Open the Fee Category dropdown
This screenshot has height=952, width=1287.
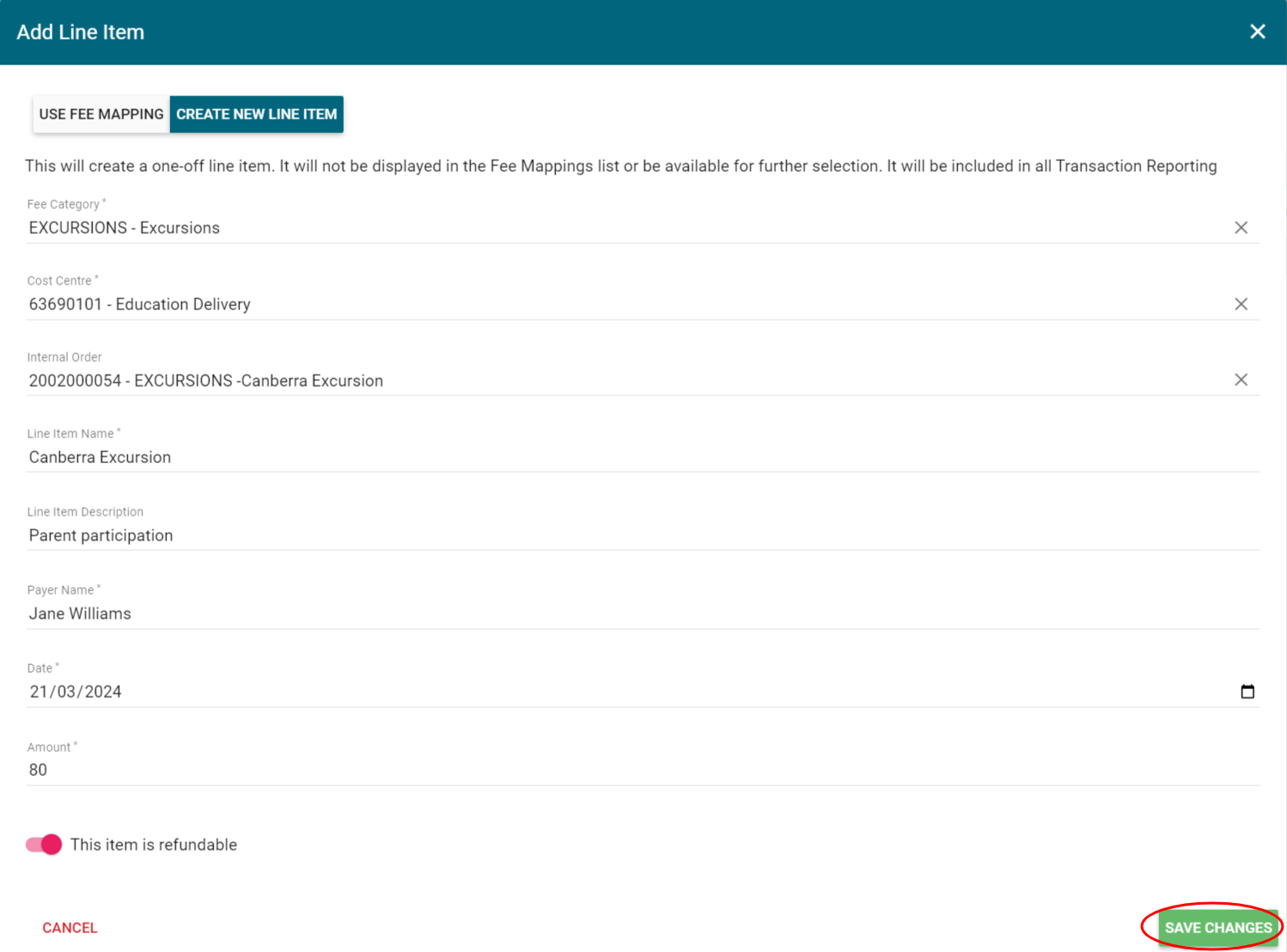pyautogui.click(x=601, y=228)
